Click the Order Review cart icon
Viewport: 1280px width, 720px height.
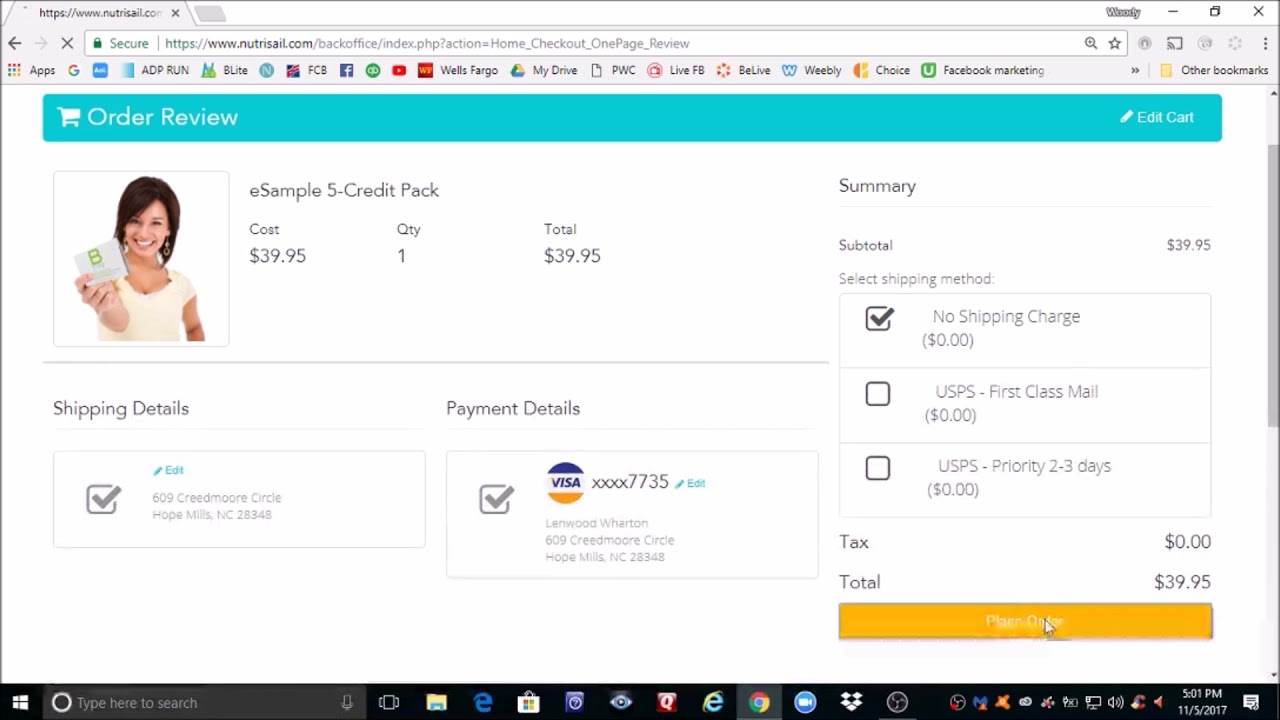[x=68, y=117]
